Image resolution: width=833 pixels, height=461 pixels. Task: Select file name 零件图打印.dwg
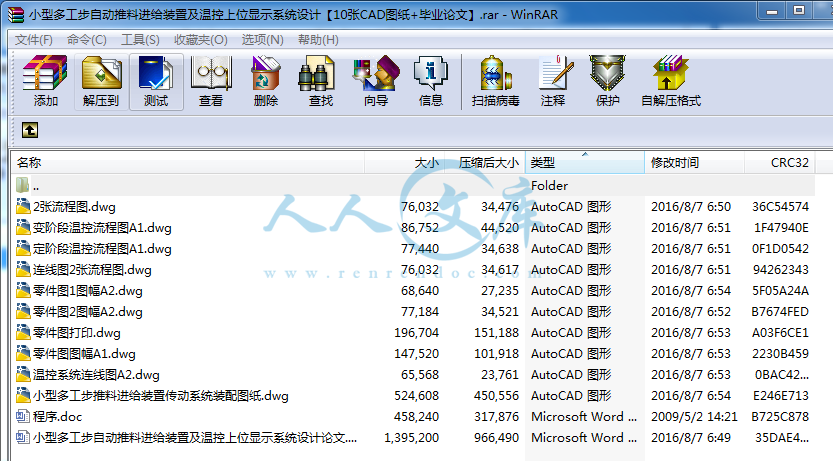pyautogui.click(x=76, y=332)
